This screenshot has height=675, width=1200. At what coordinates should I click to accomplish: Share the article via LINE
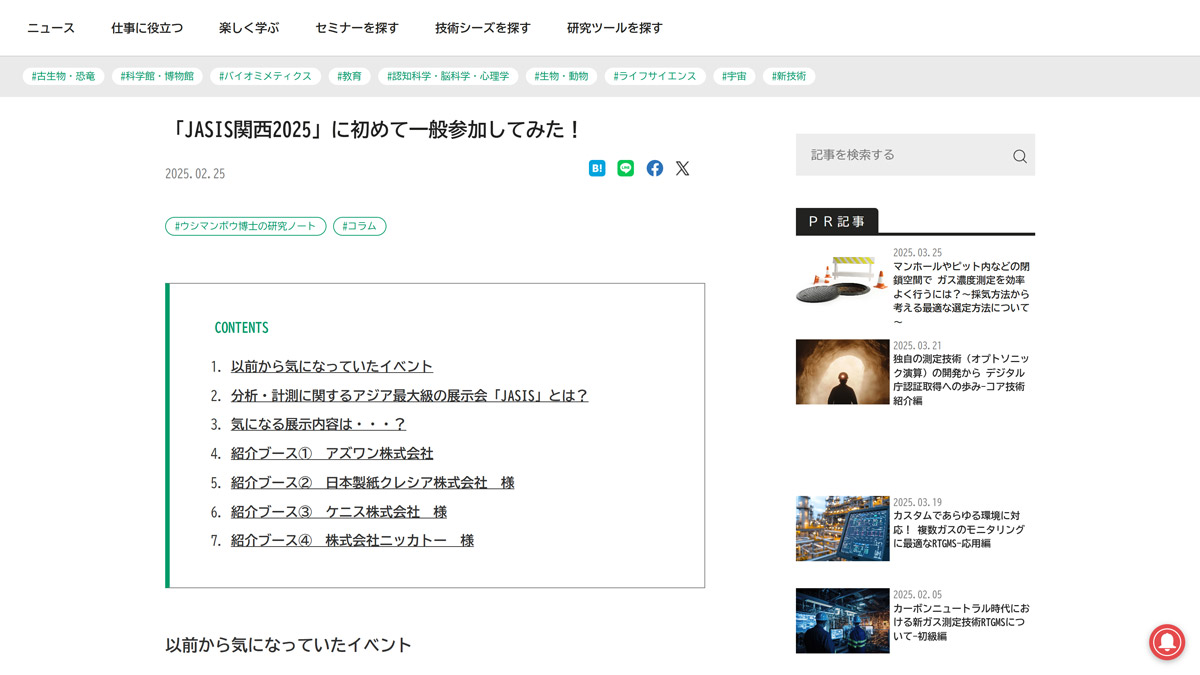625,168
